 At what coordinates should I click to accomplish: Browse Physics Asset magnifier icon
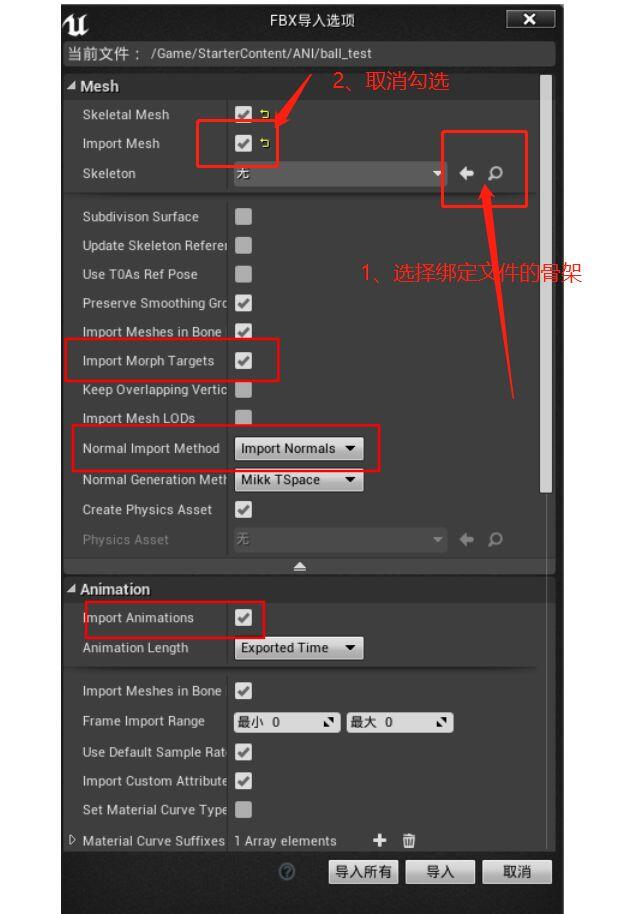[495, 539]
